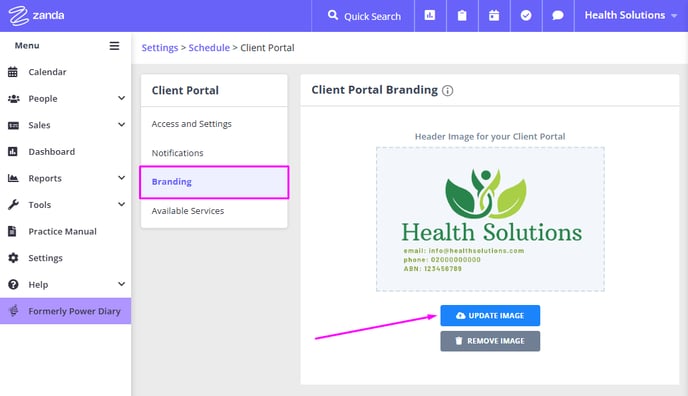Follow the Schedule breadcrumb link

pyautogui.click(x=209, y=48)
